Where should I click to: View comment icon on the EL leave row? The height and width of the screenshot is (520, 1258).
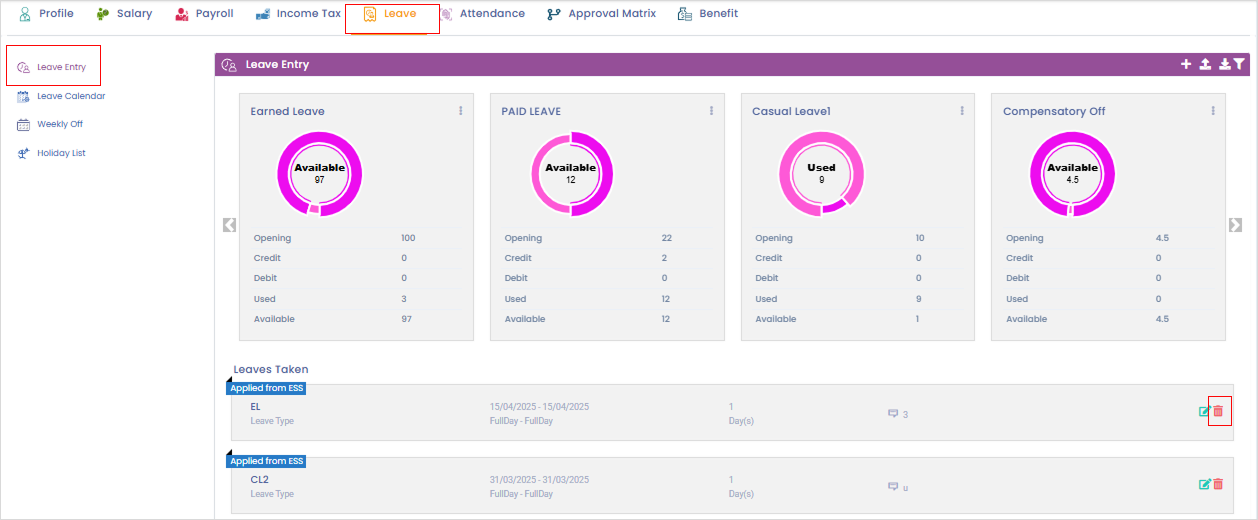tap(893, 413)
